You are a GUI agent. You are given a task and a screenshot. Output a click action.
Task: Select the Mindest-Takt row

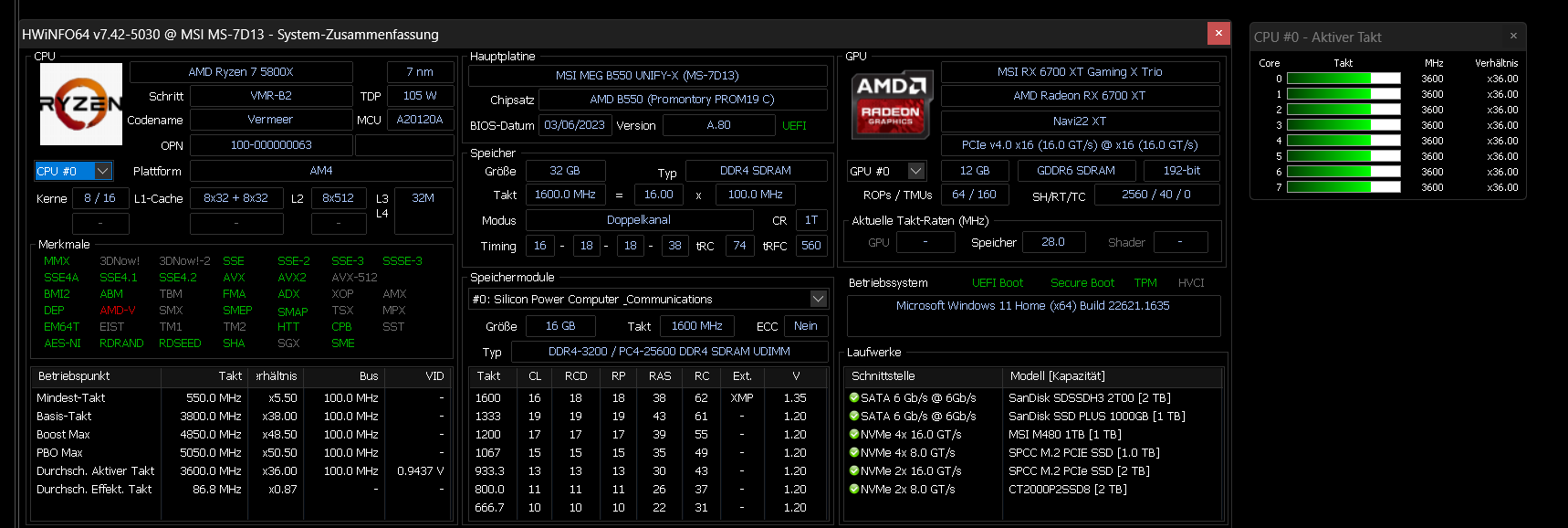tap(241, 397)
